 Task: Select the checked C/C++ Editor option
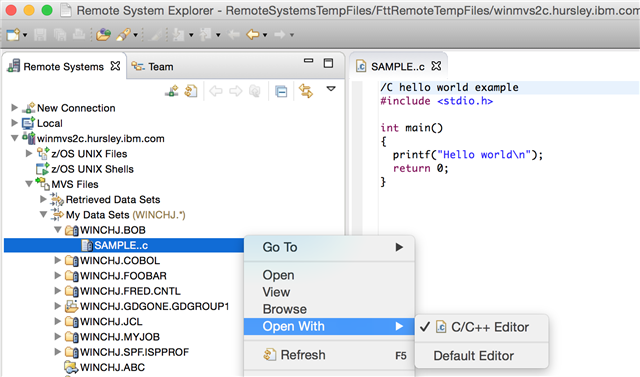[482, 327]
